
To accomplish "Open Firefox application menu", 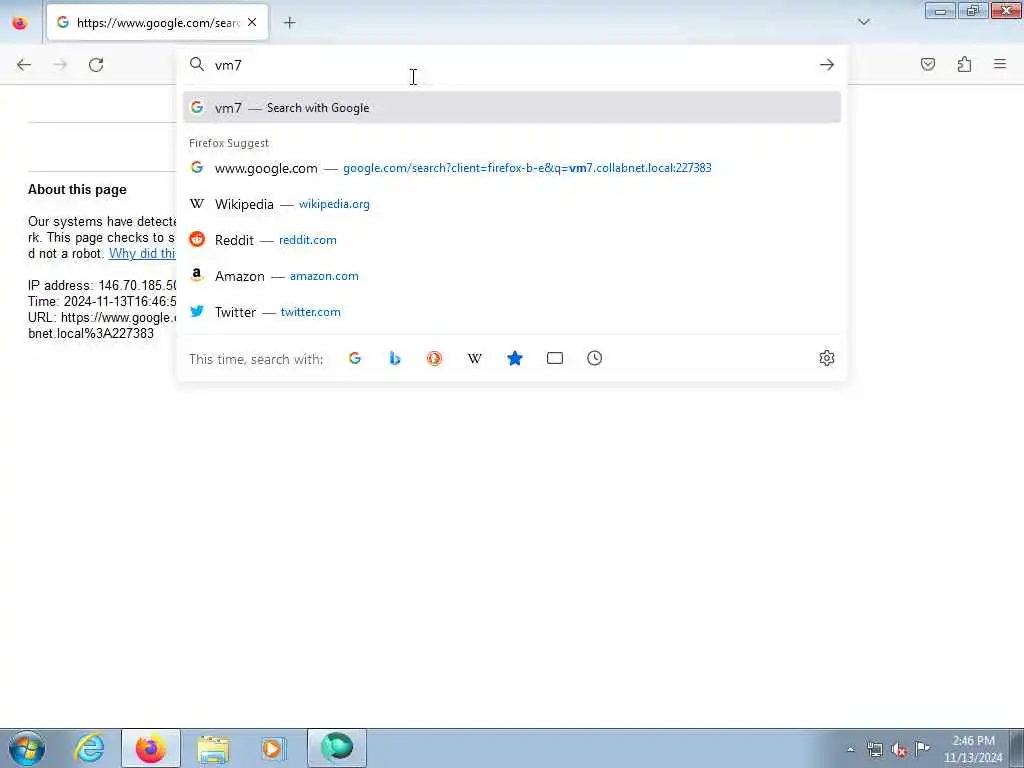I will click(1000, 64).
